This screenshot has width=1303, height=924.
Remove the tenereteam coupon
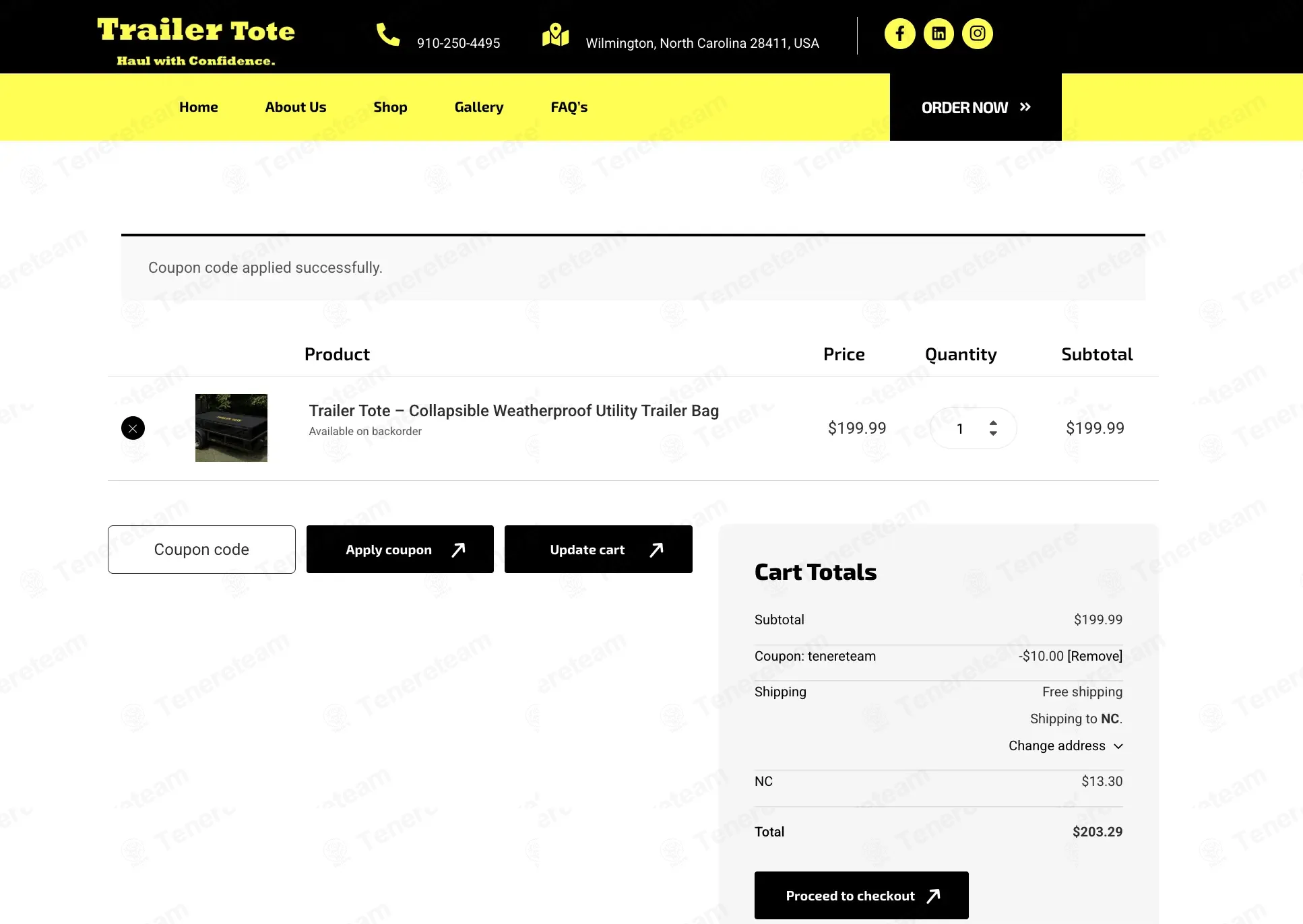(x=1095, y=656)
